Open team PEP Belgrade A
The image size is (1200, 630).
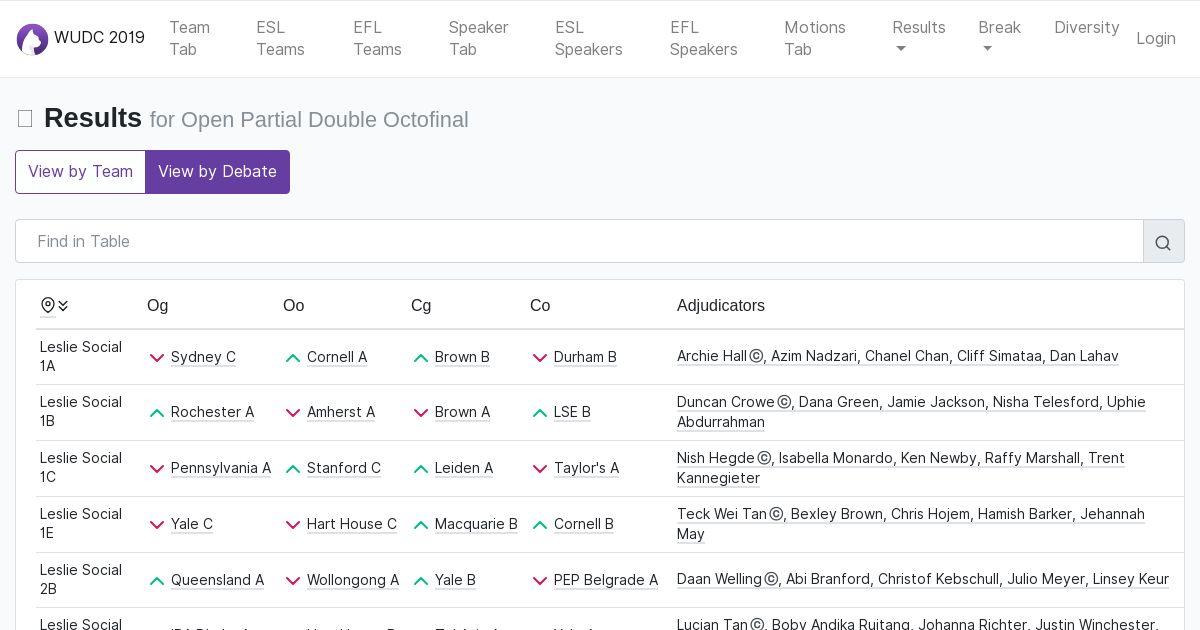[x=606, y=580]
